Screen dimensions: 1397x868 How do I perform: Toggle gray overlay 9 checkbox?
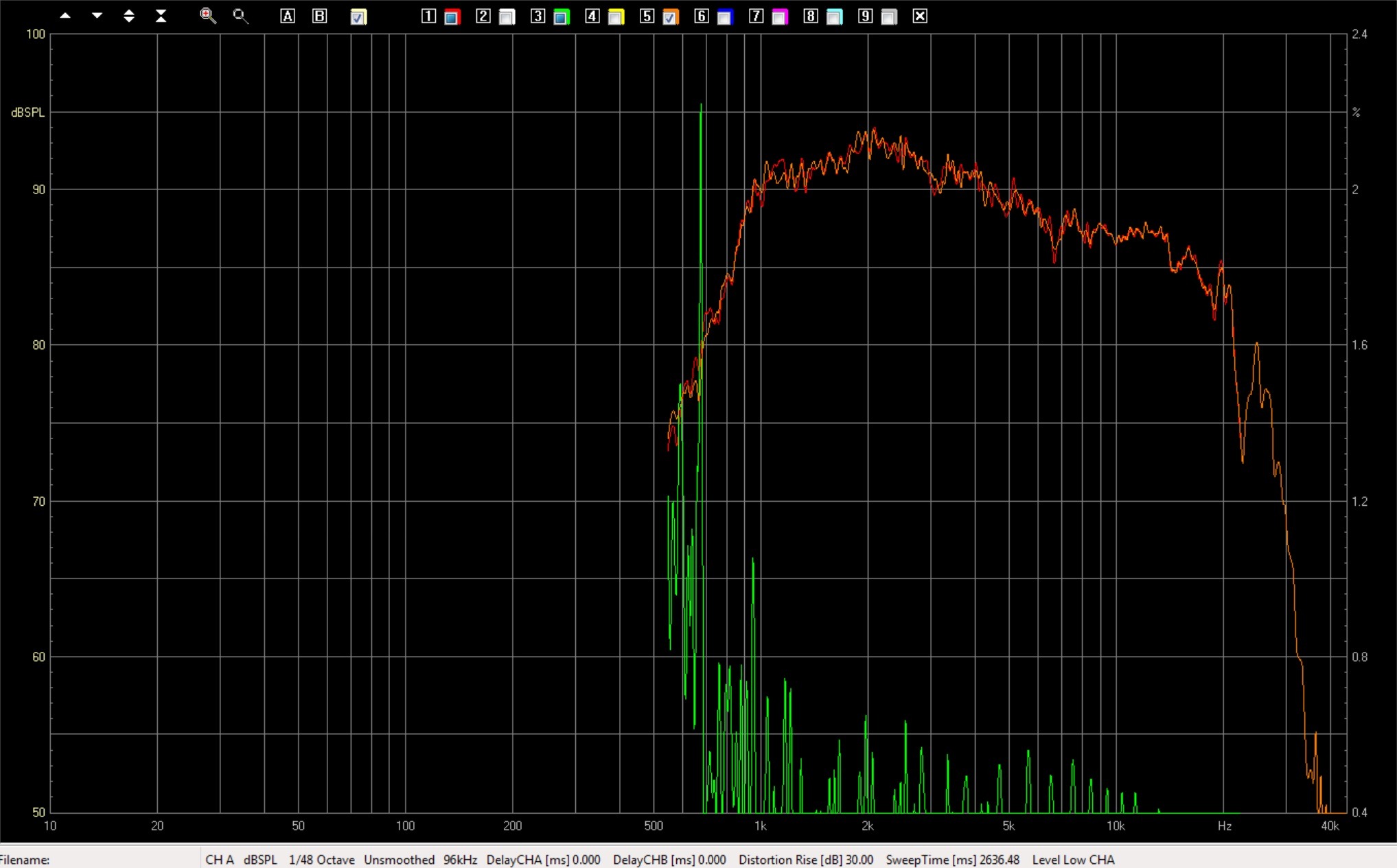pyautogui.click(x=889, y=17)
